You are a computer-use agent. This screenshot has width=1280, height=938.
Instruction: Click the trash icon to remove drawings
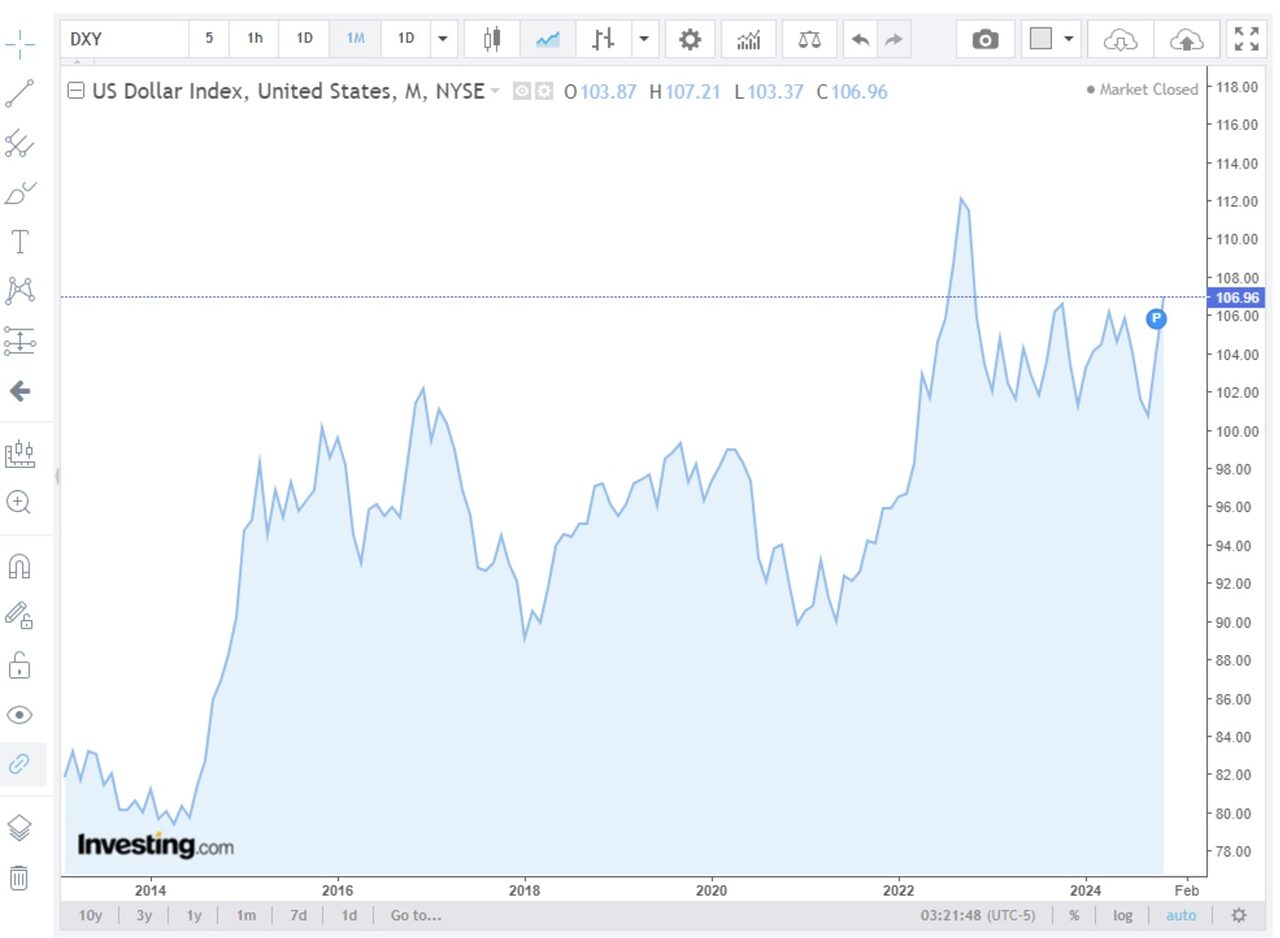click(20, 878)
